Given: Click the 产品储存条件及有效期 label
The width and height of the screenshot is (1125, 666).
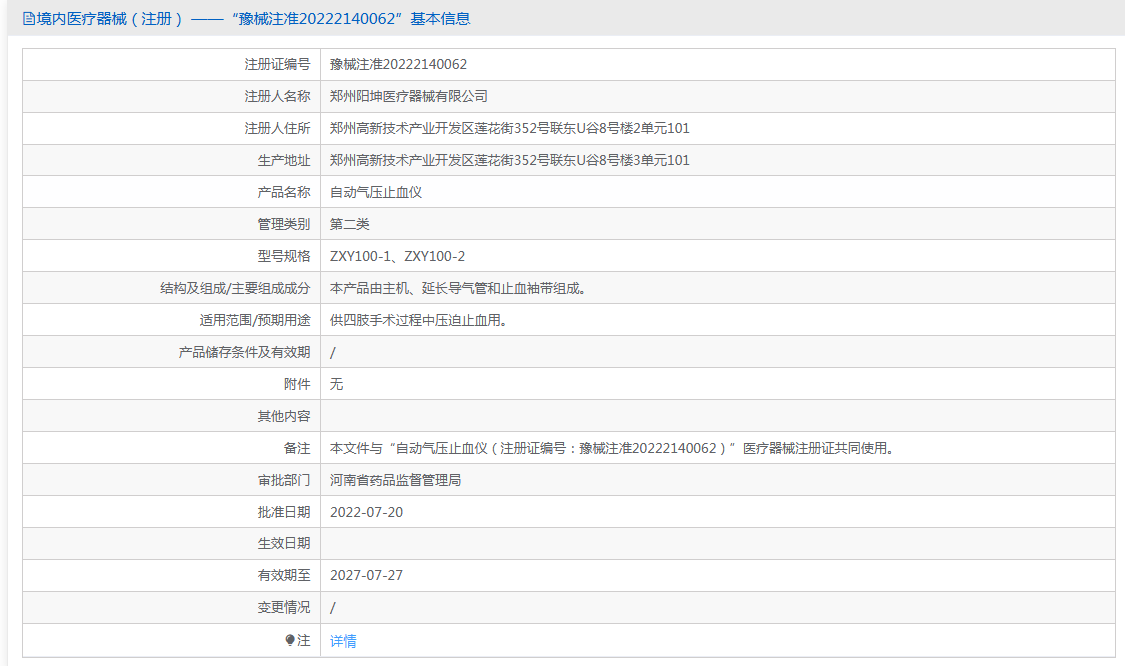Looking at the screenshot, I should [245, 352].
